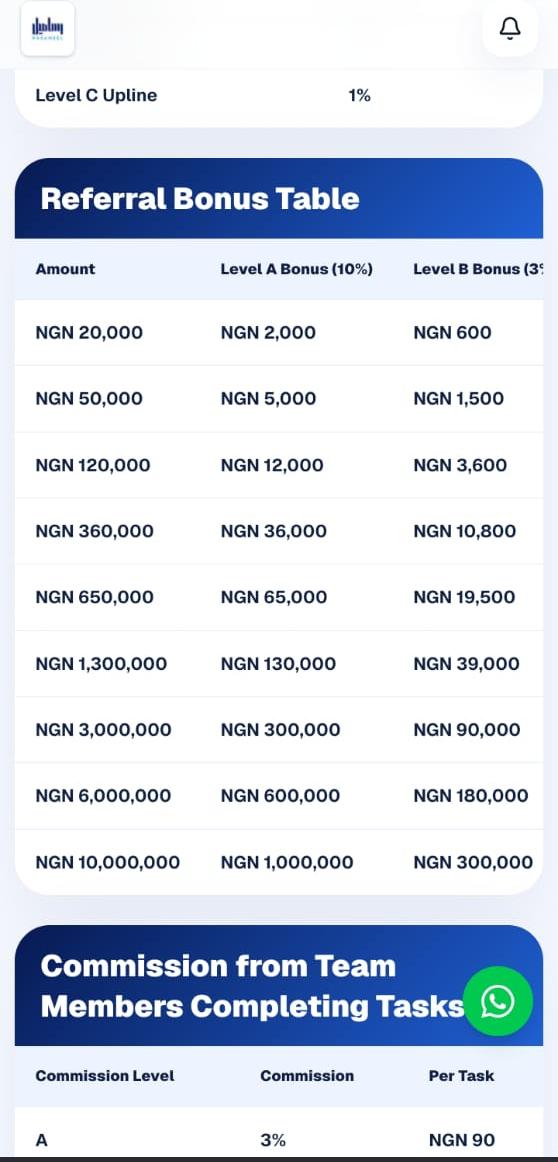Click the NGN 12,000 Level A bonus
The image size is (558, 1162).
tap(272, 465)
